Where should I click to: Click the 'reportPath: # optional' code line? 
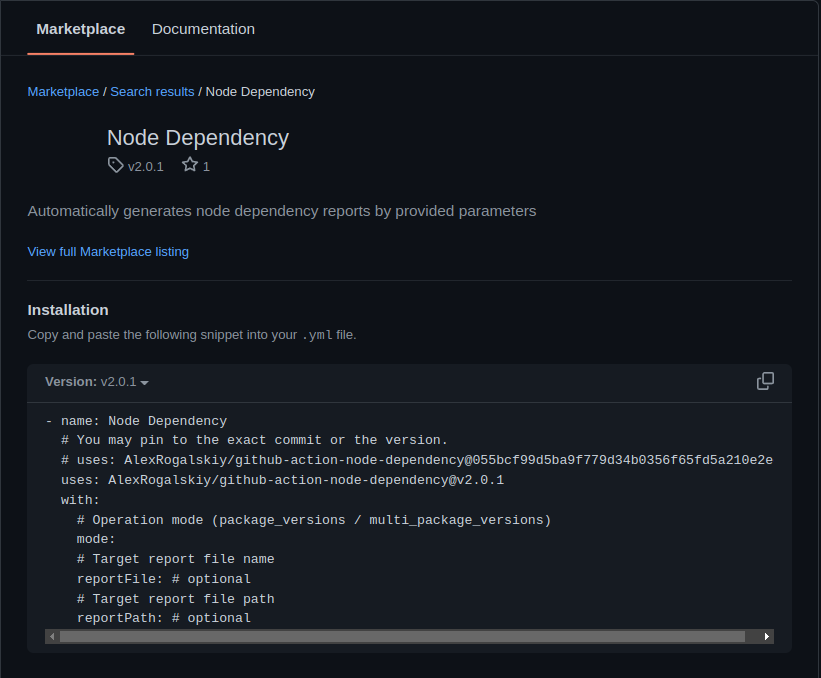[163, 618]
